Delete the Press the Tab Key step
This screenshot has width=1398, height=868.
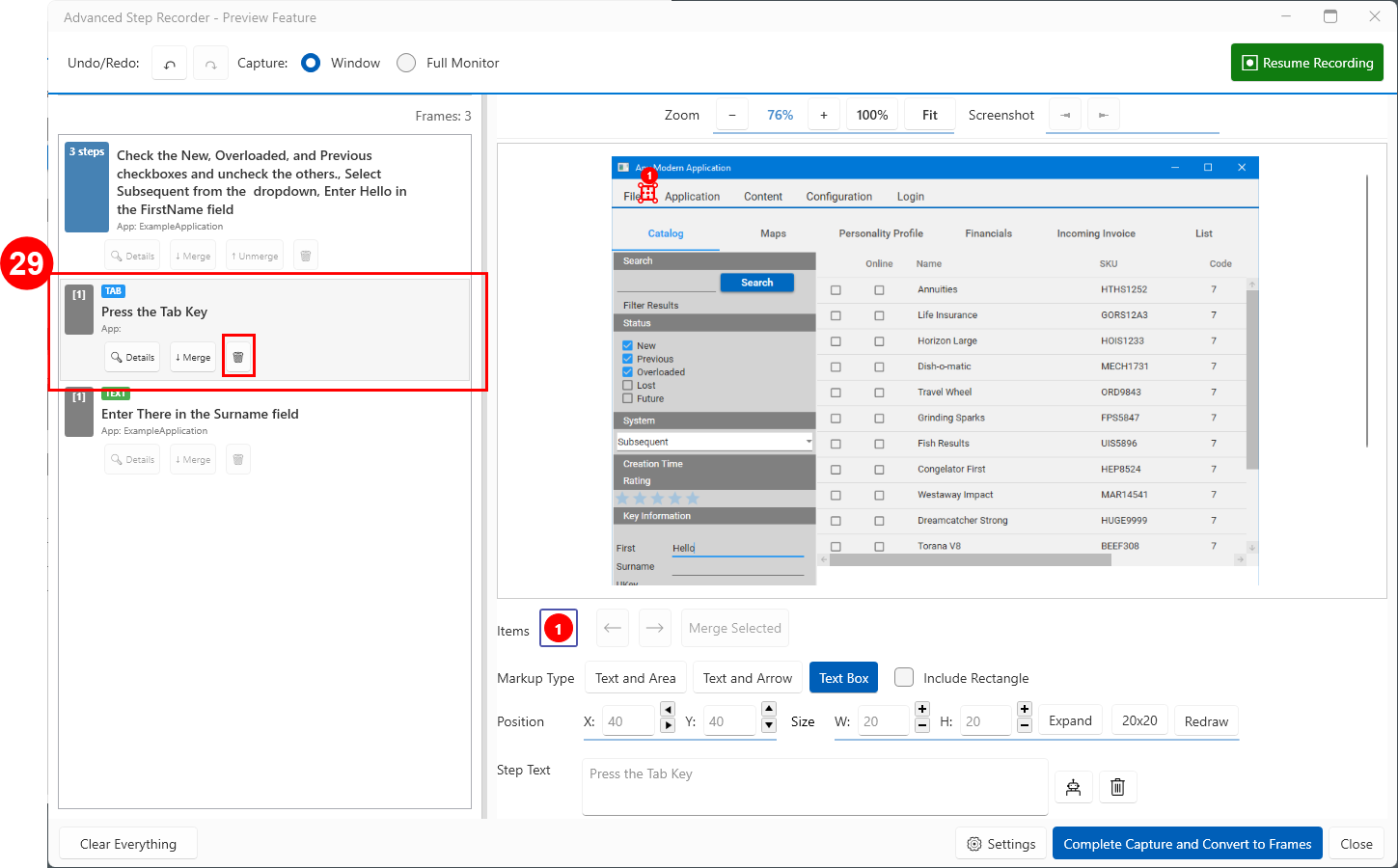pos(238,357)
